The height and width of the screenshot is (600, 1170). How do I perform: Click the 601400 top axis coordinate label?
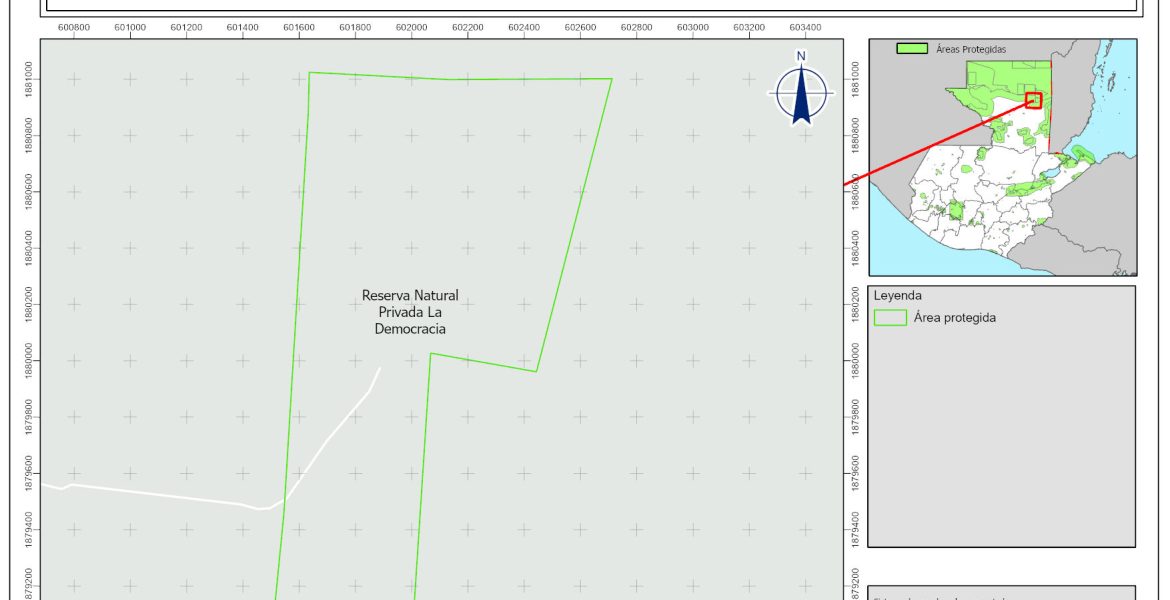[x=242, y=27]
